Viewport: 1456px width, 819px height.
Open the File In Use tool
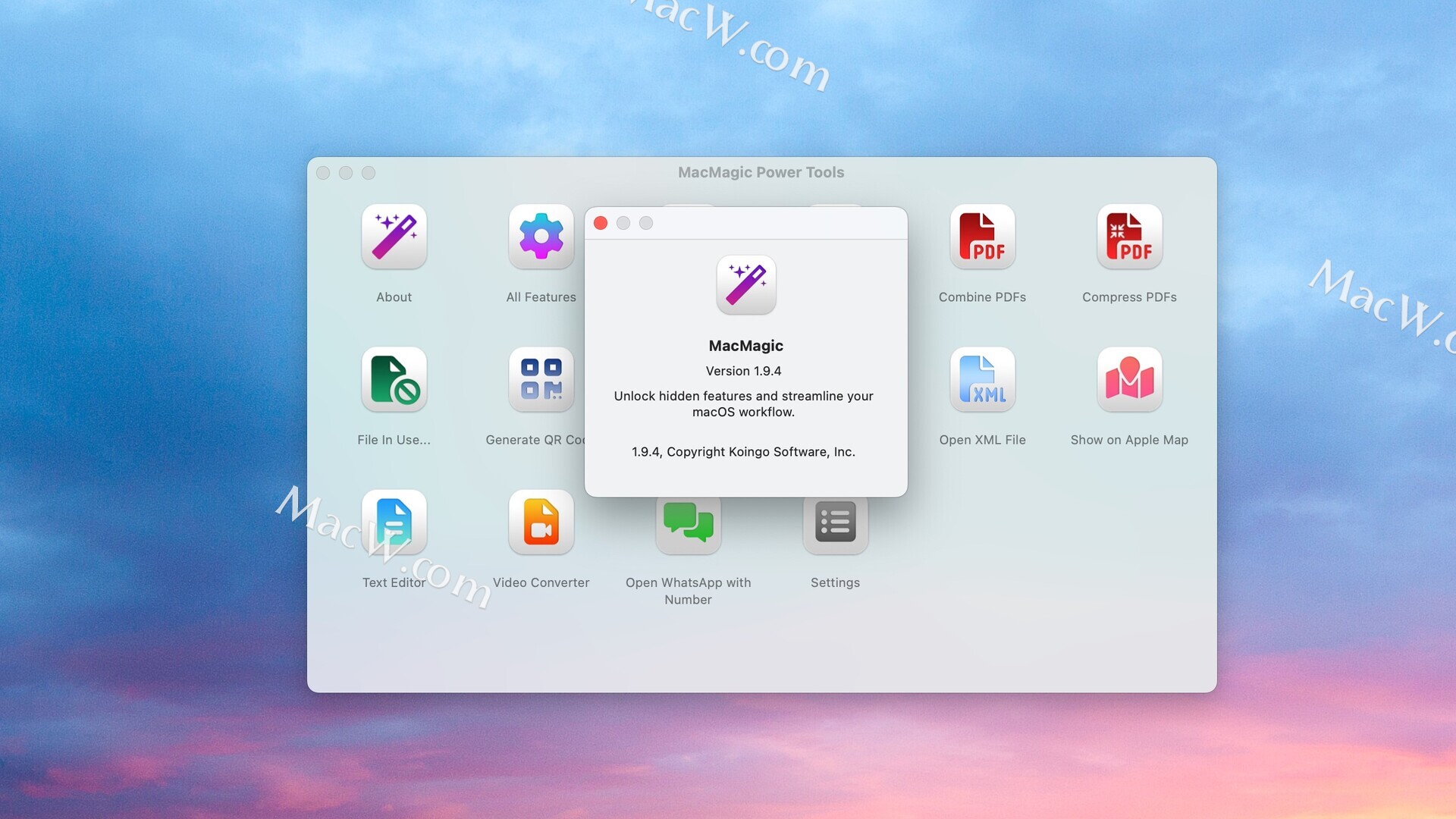[394, 379]
